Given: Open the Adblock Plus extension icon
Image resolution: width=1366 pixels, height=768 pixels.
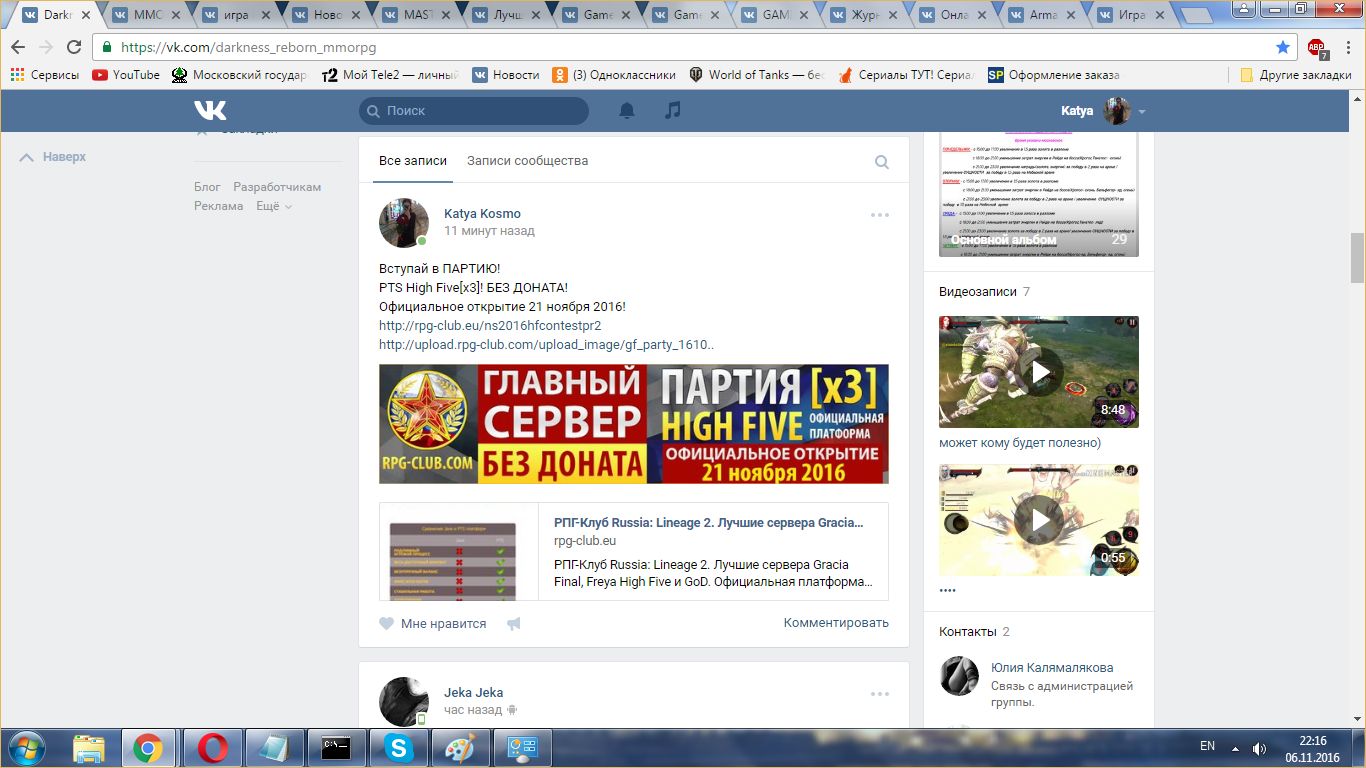Looking at the screenshot, I should [1316, 47].
